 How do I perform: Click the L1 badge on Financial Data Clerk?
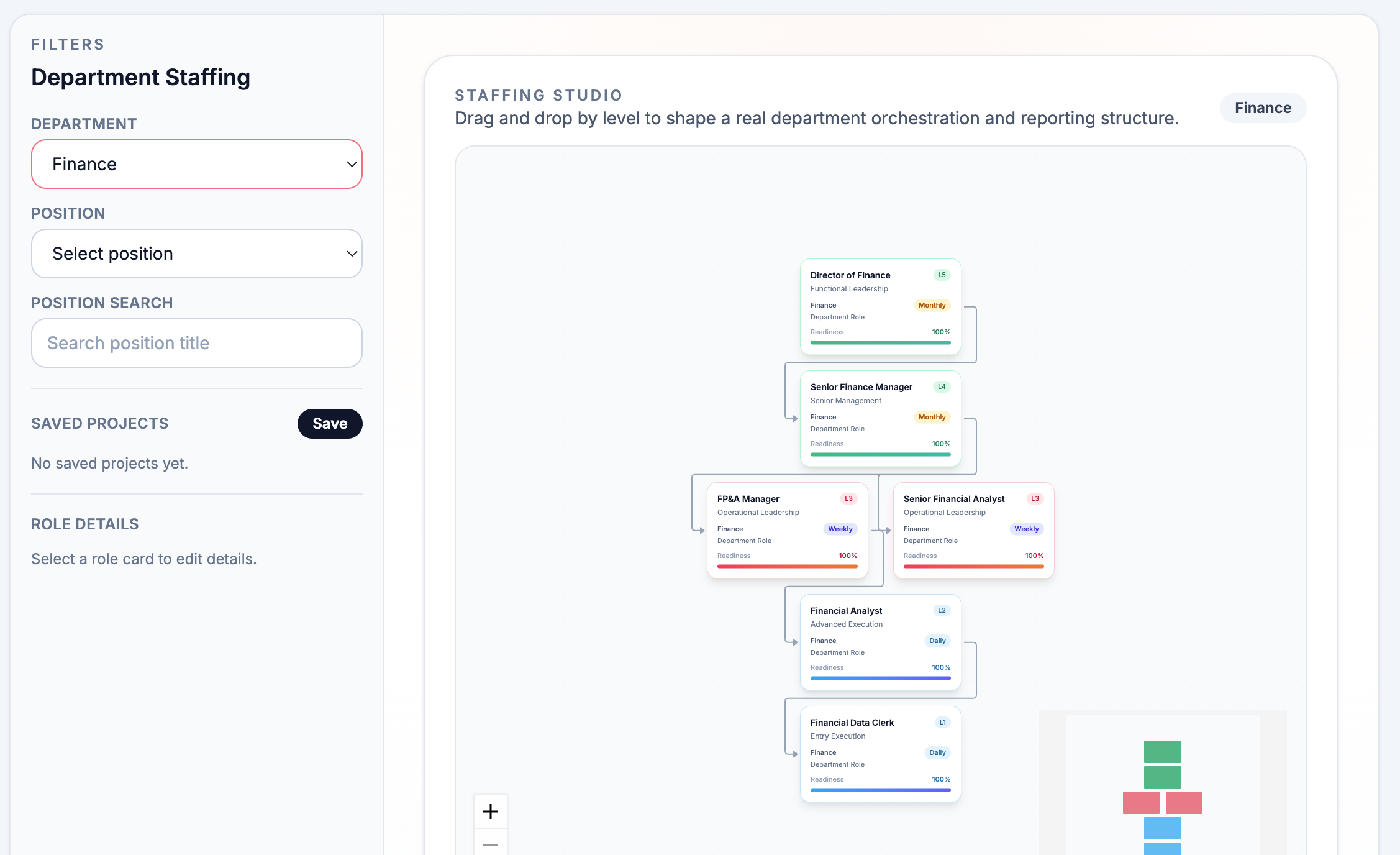pos(942,722)
